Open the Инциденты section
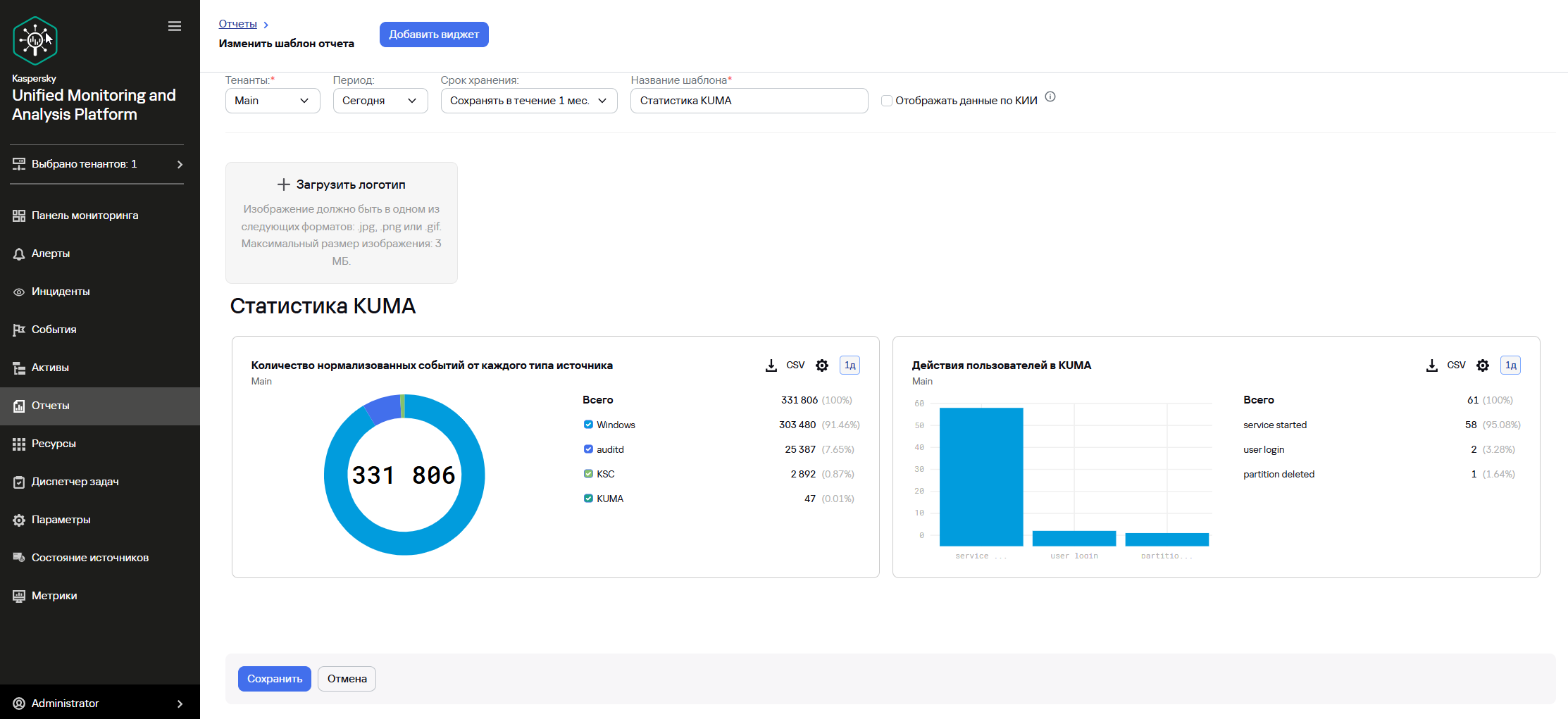1568x719 pixels. [100, 292]
